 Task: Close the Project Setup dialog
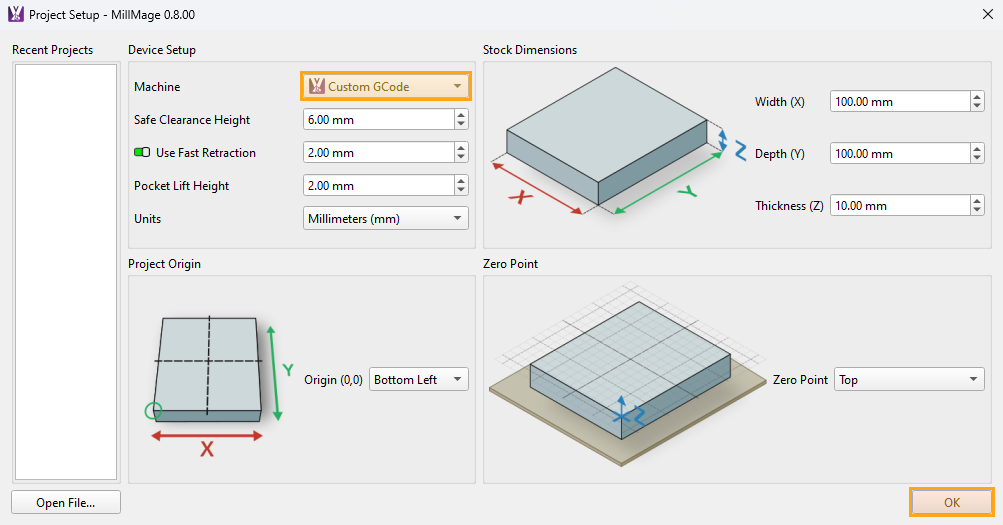tap(983, 15)
